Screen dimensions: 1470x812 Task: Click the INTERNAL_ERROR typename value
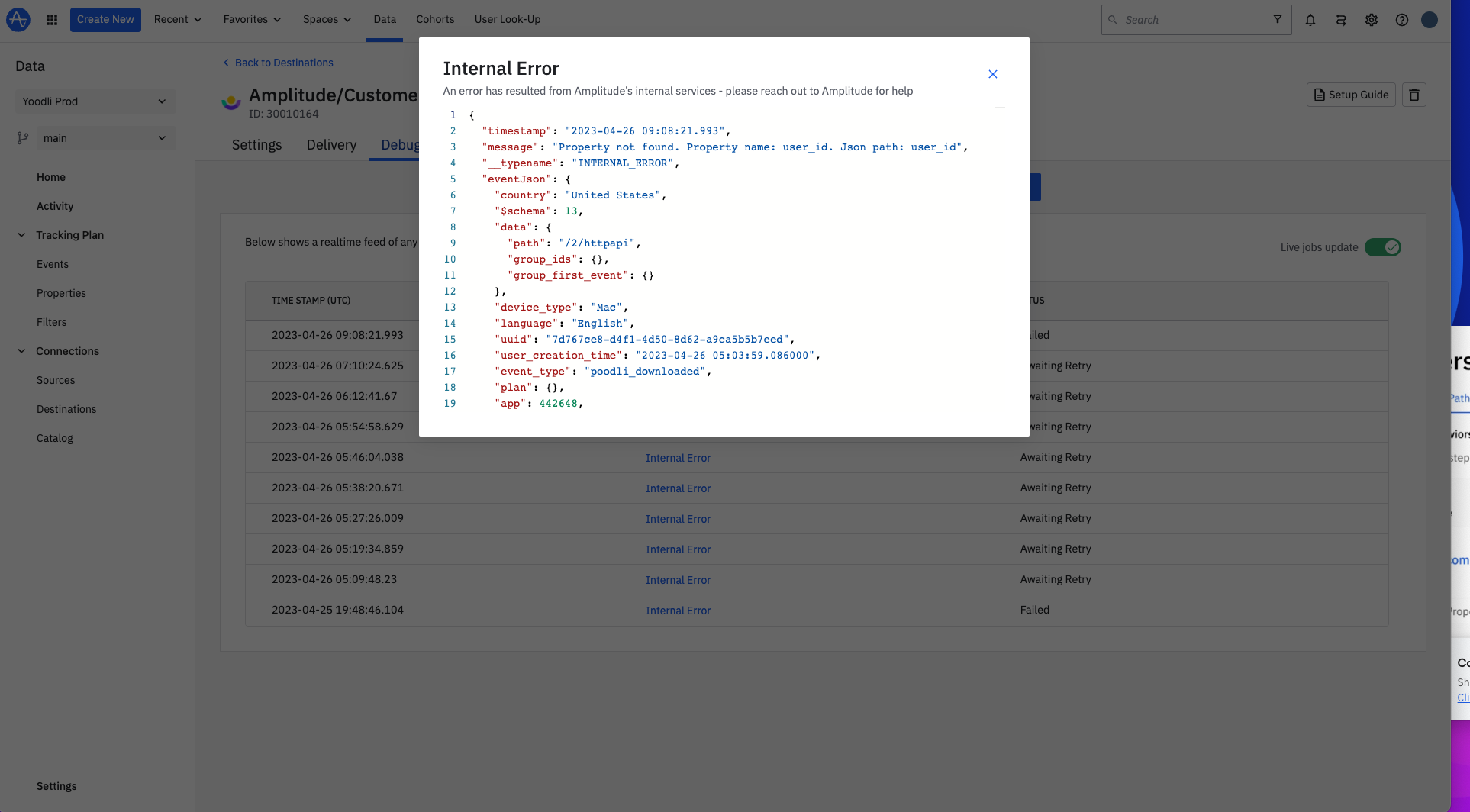623,163
